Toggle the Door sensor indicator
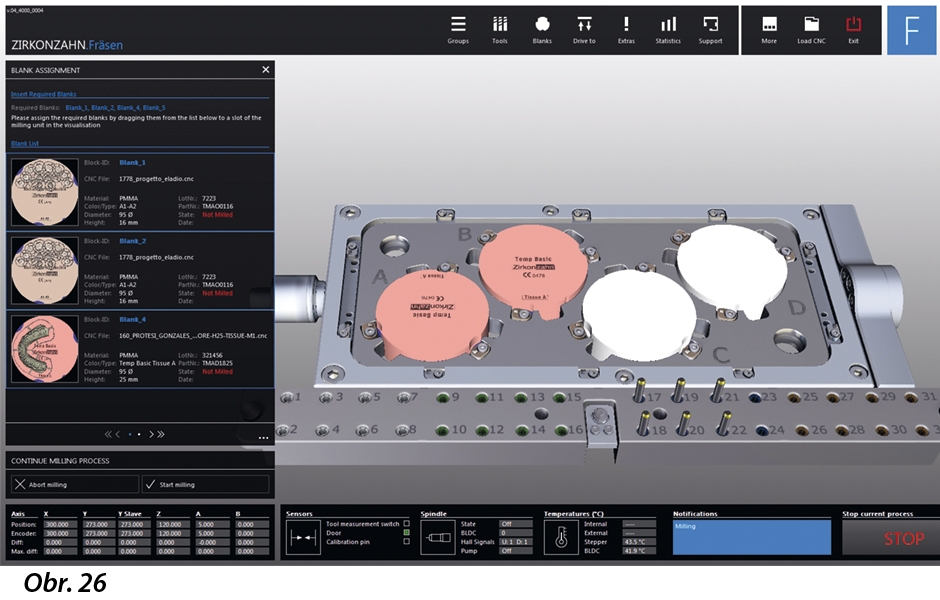The image size is (940, 600). click(406, 532)
